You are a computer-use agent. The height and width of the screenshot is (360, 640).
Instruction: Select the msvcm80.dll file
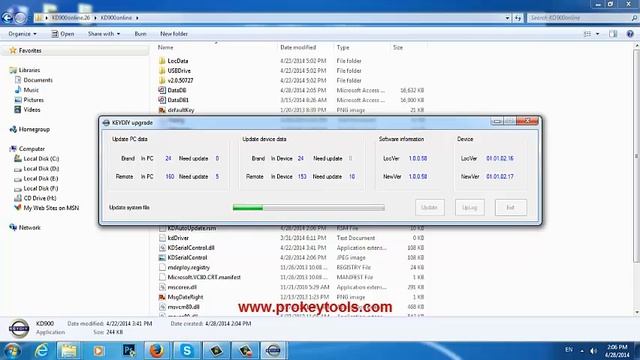click(x=184, y=307)
